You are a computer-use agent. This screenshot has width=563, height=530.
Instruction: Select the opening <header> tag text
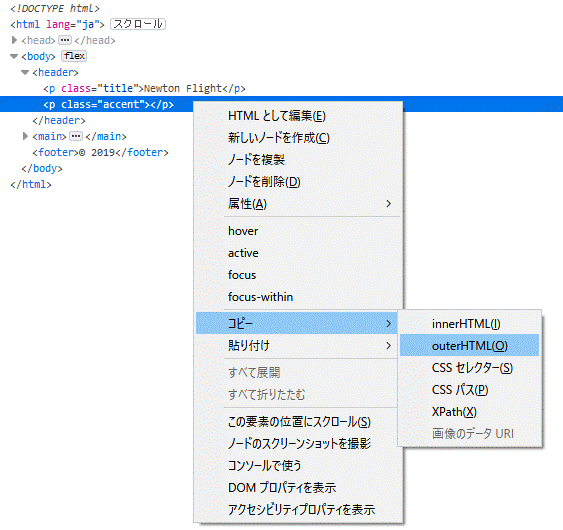pos(55,72)
